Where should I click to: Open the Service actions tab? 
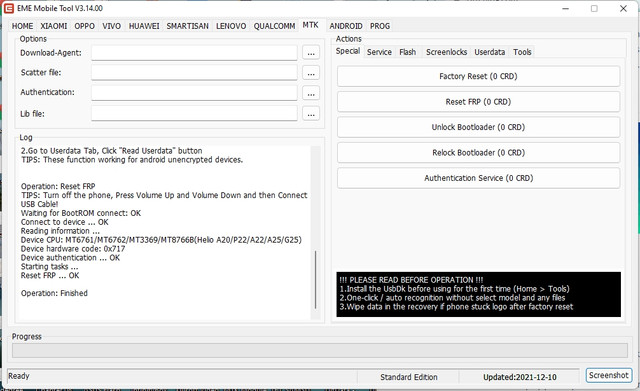coord(379,52)
